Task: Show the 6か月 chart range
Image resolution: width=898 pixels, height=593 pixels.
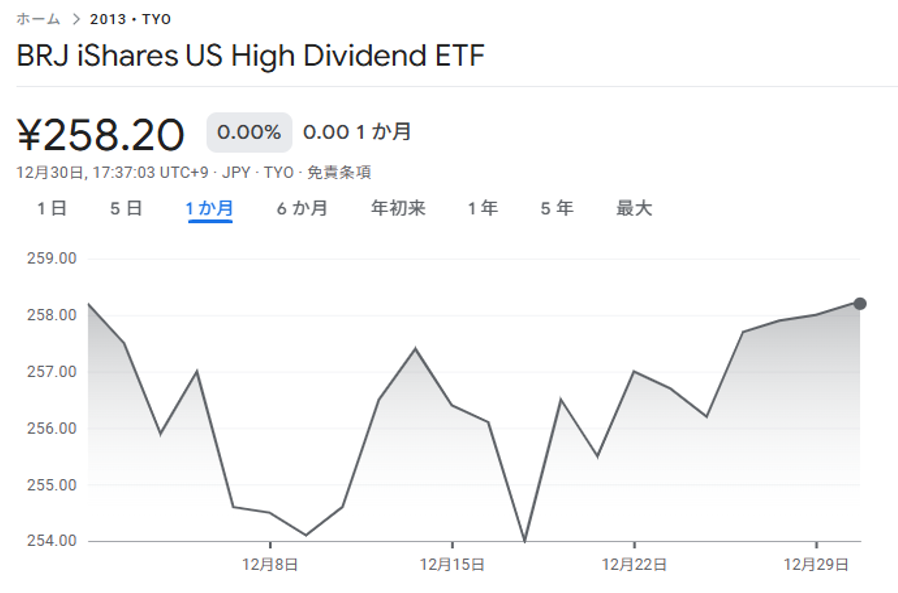Action: pyautogui.click(x=302, y=208)
